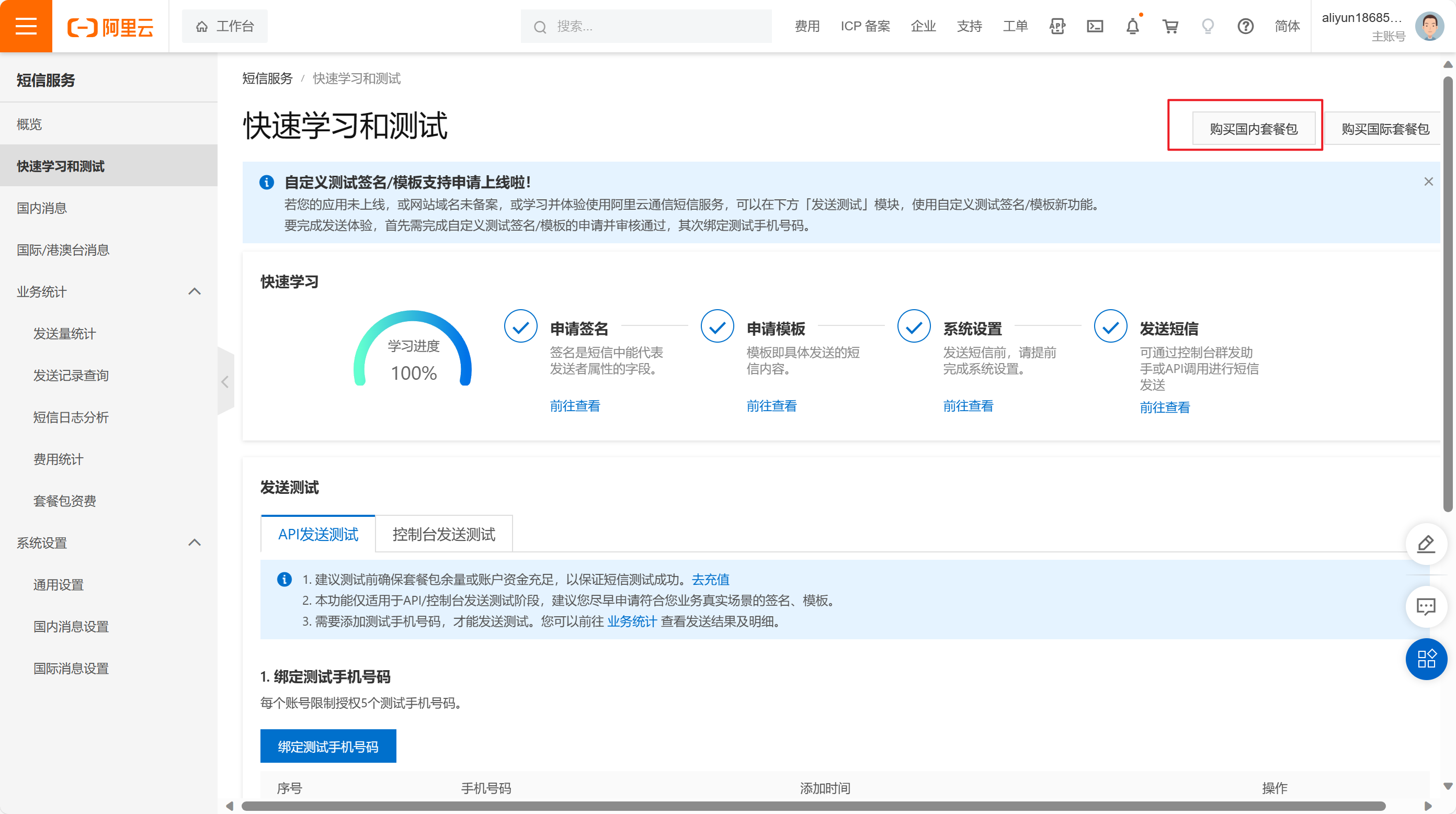
Task: Launch the Cloud Shell terminal icon
Action: [x=1095, y=26]
